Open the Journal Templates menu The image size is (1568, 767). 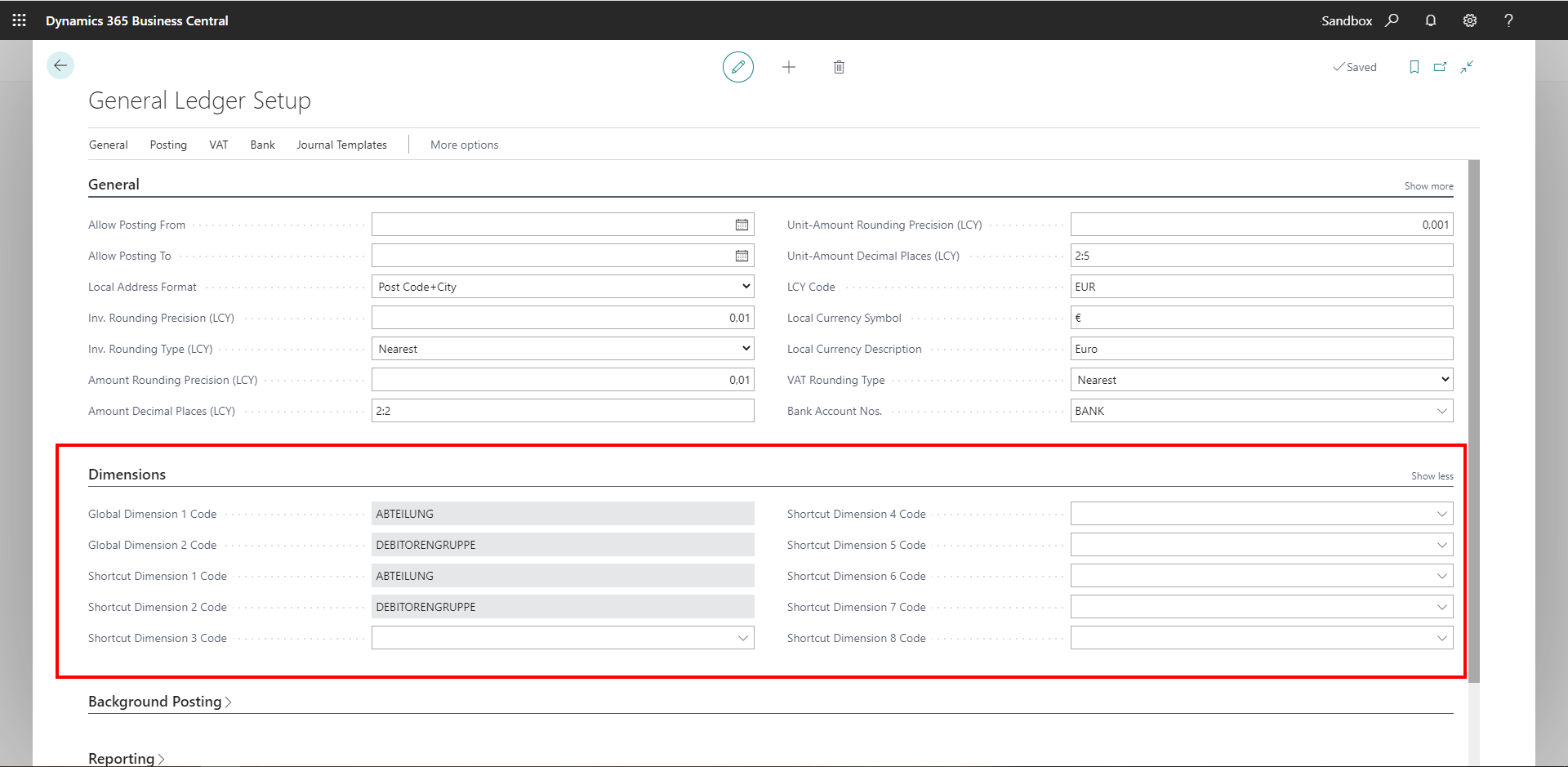click(342, 145)
